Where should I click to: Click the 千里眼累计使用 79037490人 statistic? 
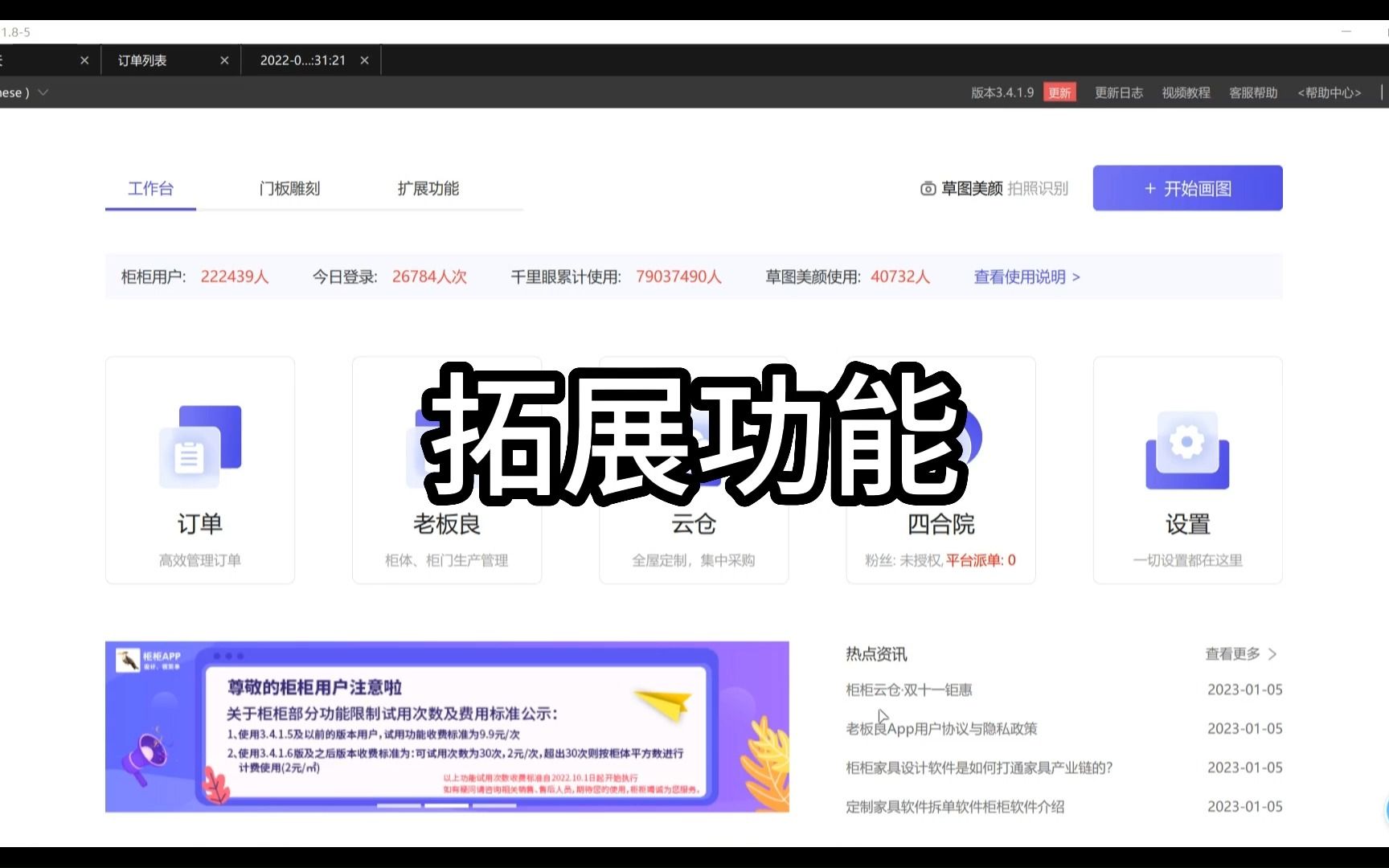point(617,277)
